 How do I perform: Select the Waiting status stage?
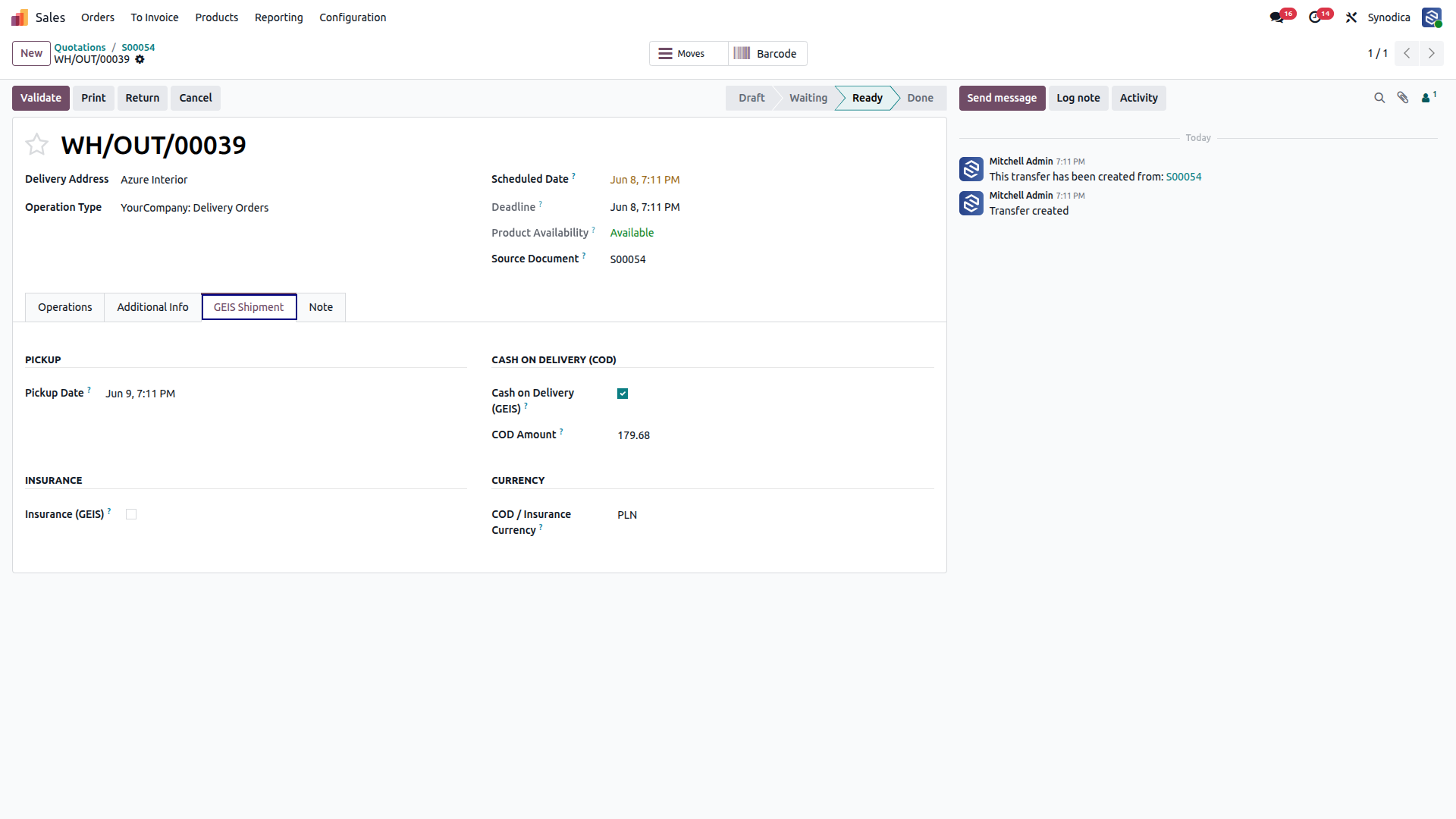click(808, 98)
